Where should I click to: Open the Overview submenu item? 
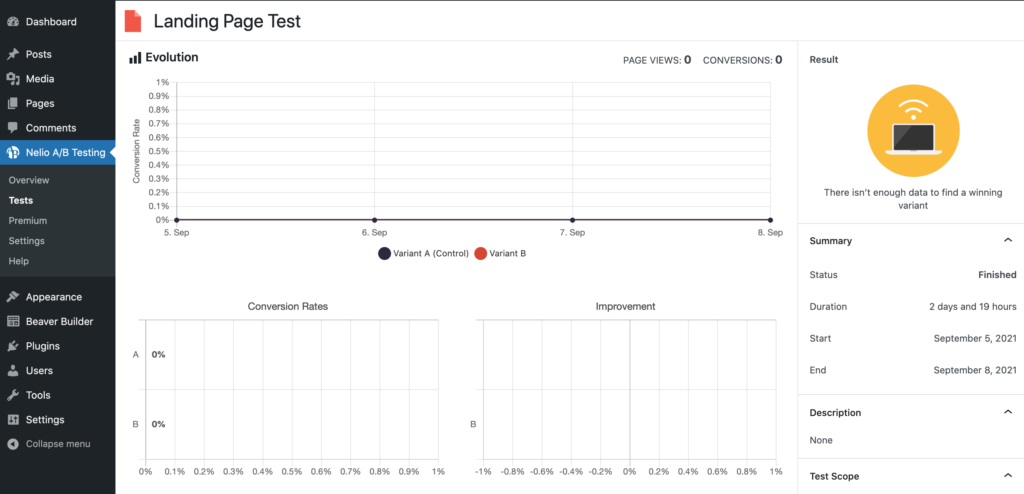click(x=29, y=180)
